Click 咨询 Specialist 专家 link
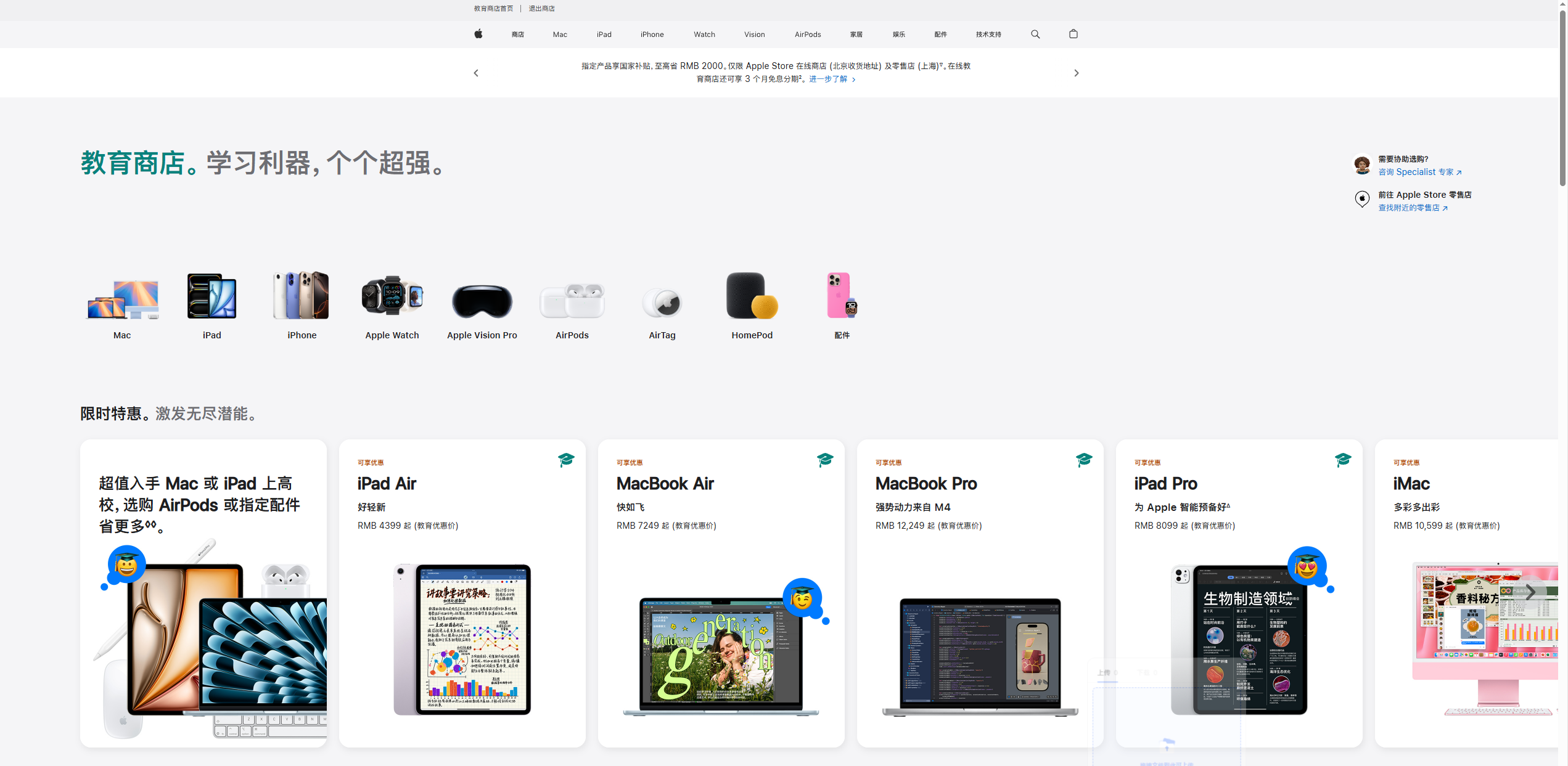This screenshot has height=766, width=1568. 1420,172
